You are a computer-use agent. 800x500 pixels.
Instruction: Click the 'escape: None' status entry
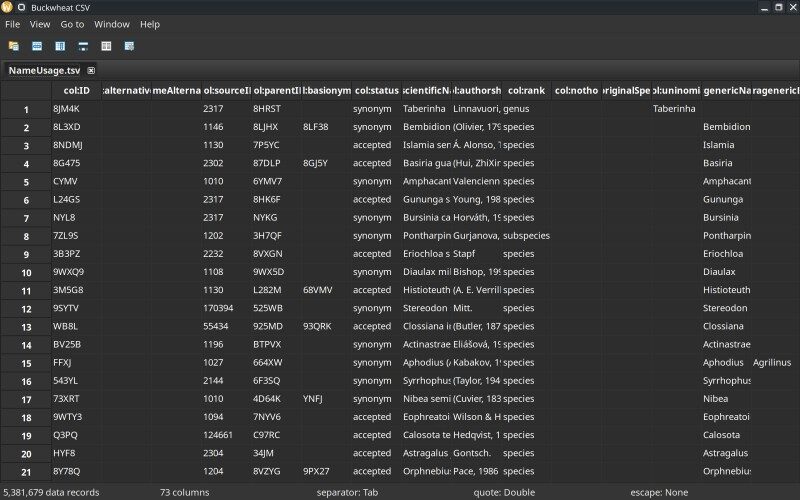click(659, 492)
